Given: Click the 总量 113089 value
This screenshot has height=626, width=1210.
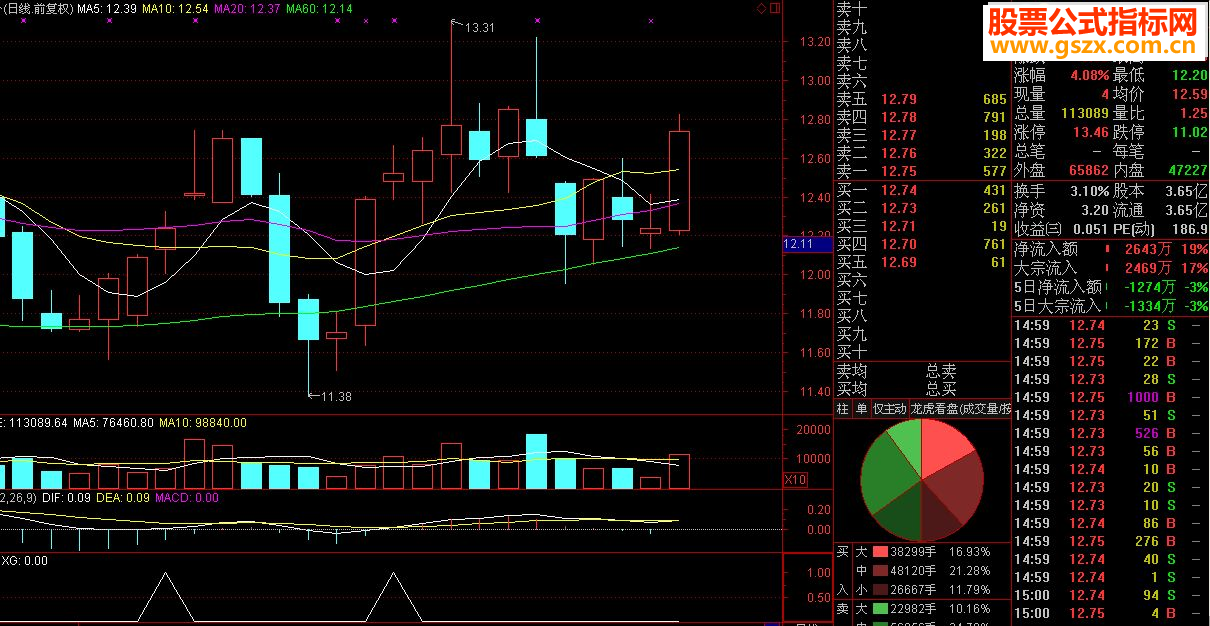Looking at the screenshot, I should (x=1085, y=113).
